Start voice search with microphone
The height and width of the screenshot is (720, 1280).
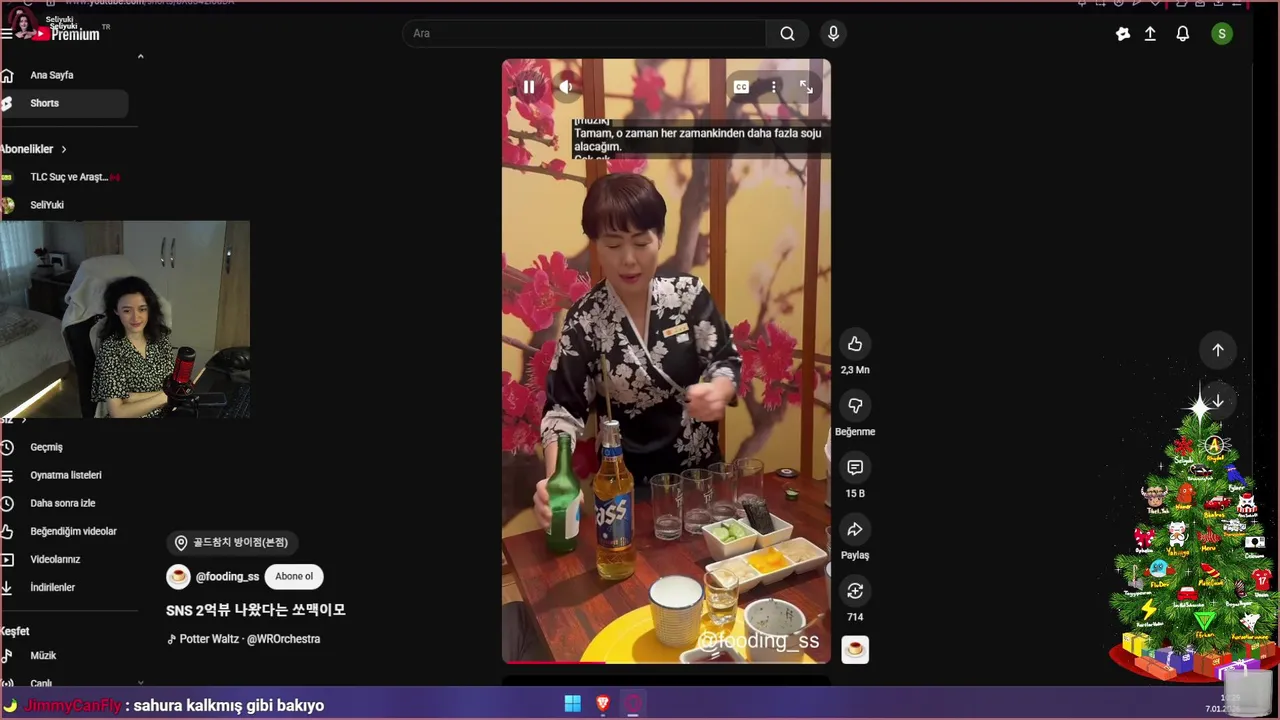(x=833, y=33)
